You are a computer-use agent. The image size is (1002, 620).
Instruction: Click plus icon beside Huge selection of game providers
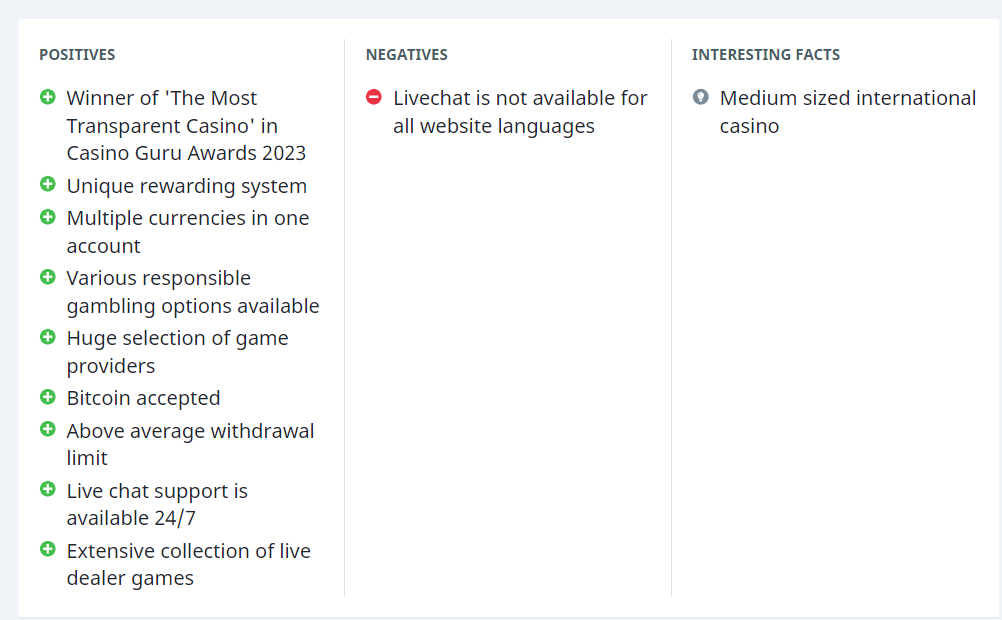click(47, 336)
